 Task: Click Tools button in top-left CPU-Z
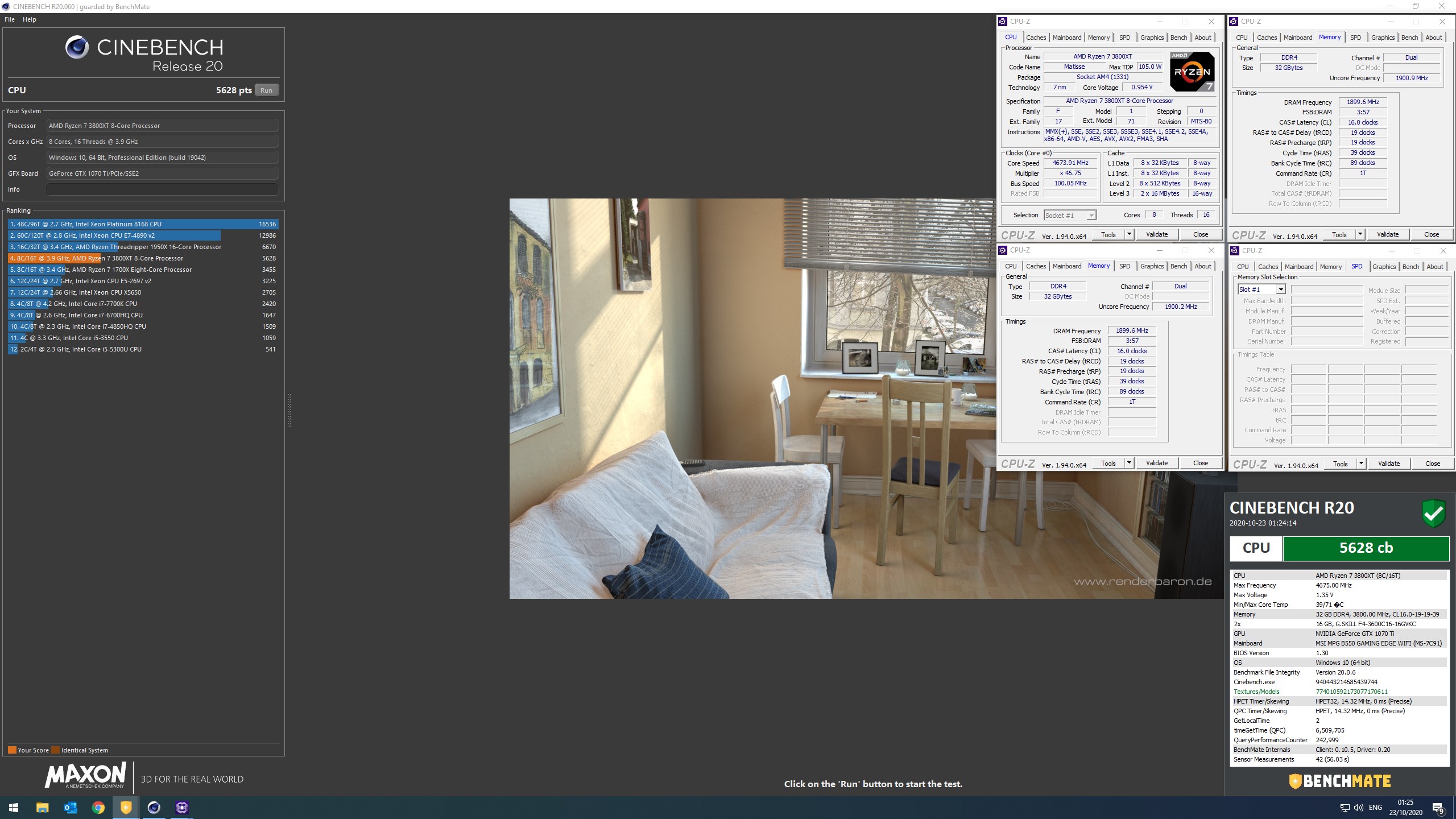(x=1108, y=234)
